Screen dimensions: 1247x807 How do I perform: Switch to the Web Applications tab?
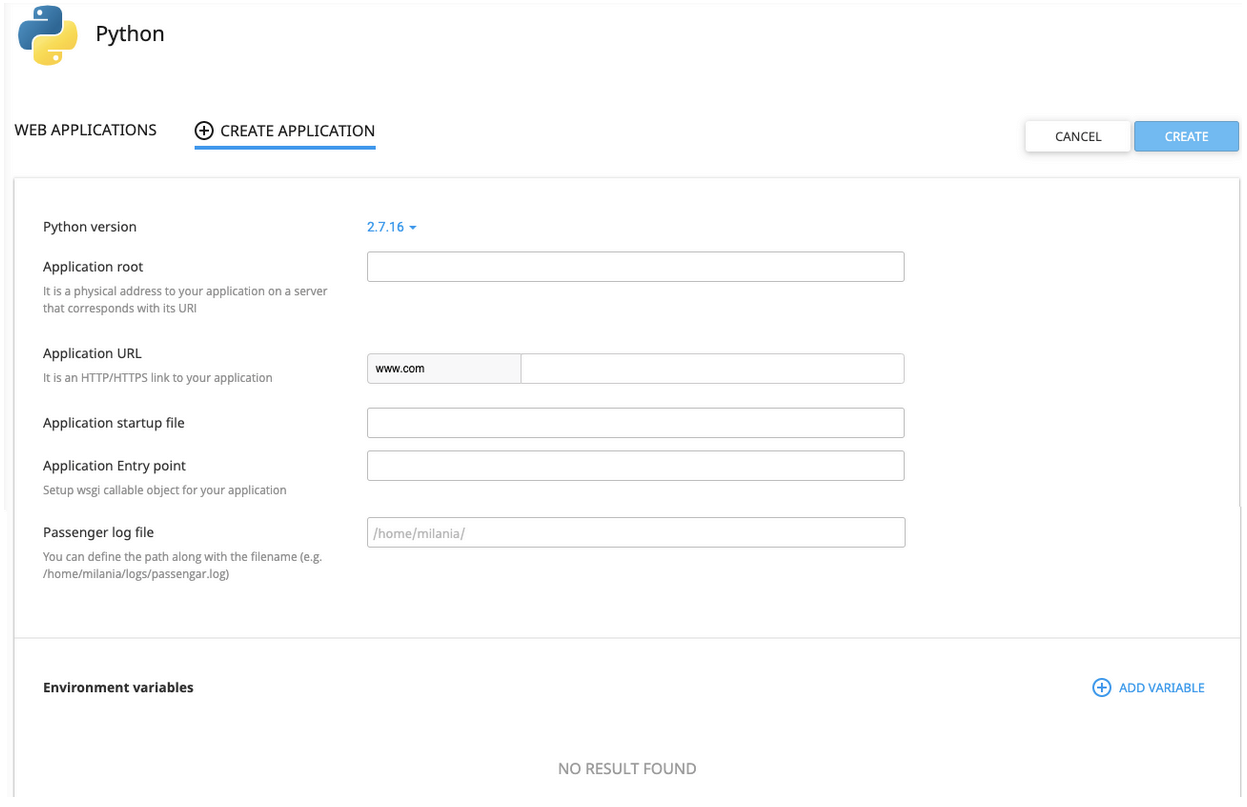(x=85, y=130)
